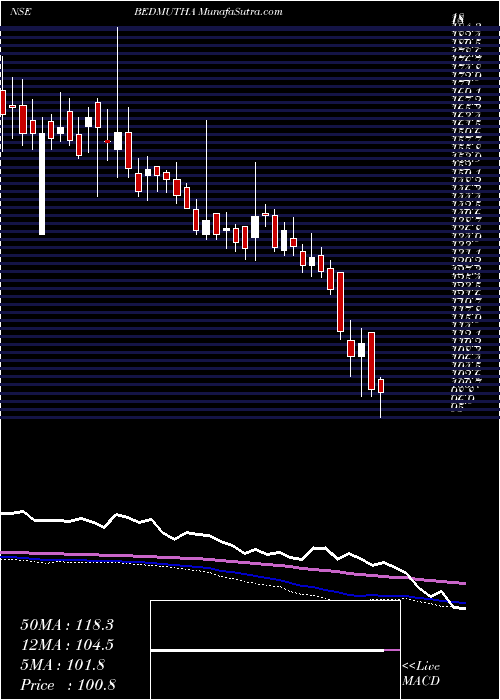The image size is (500, 700).
Task: Select the 50MA : 118.3 reading
Action: (x=67, y=625)
